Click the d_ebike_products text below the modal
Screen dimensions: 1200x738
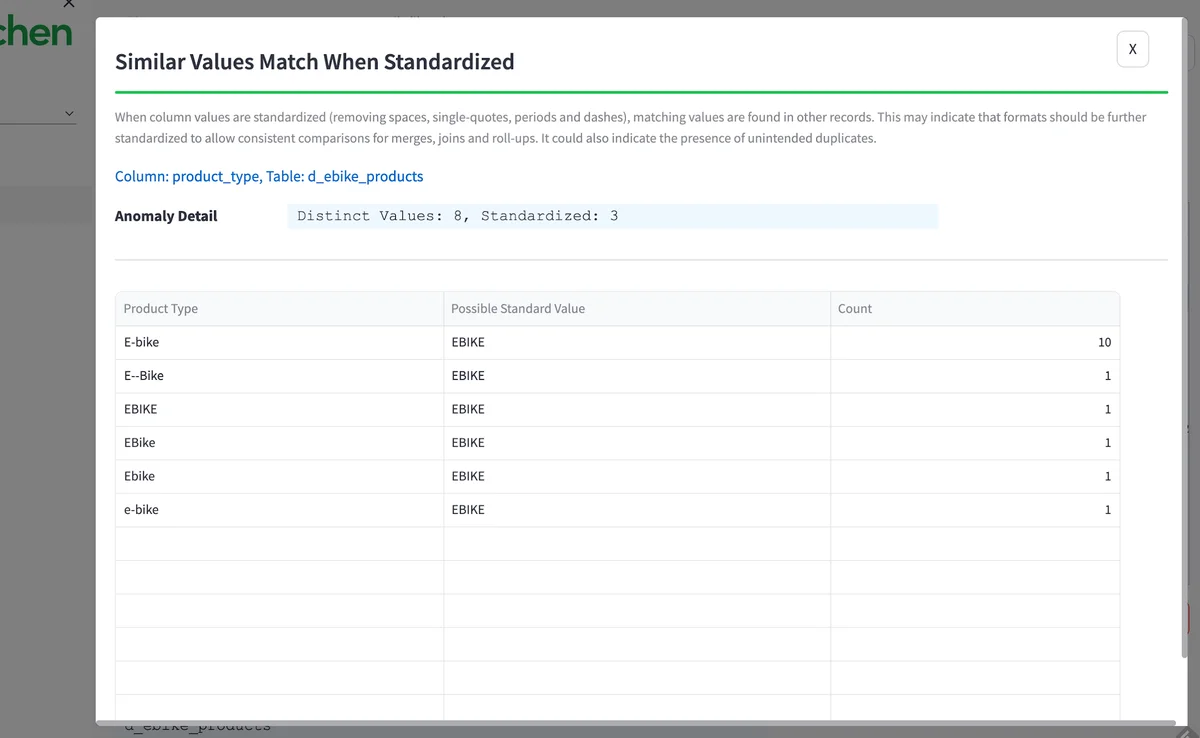[196, 726]
